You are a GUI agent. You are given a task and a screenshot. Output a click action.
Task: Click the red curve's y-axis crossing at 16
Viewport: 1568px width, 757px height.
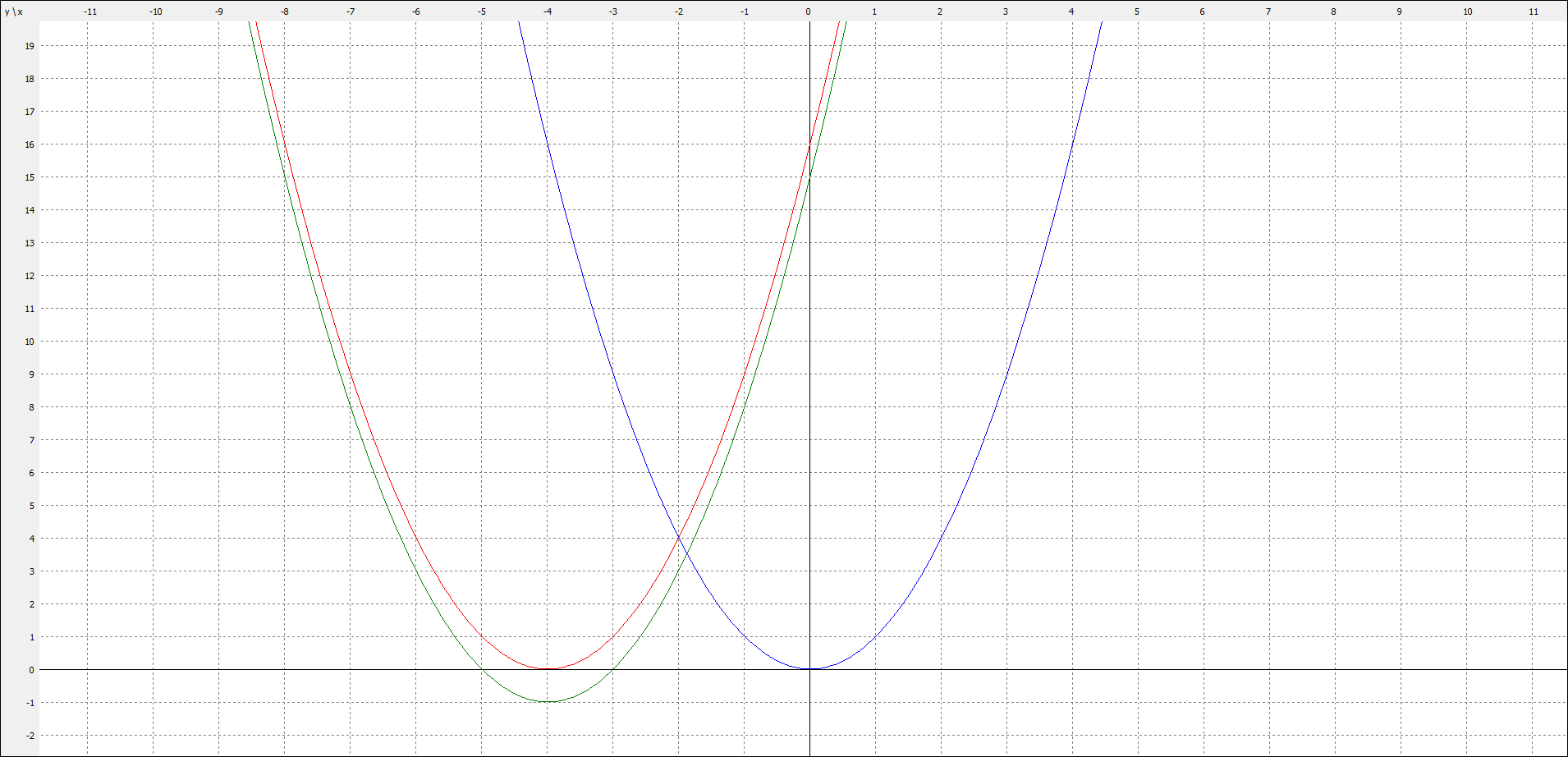tap(809, 145)
